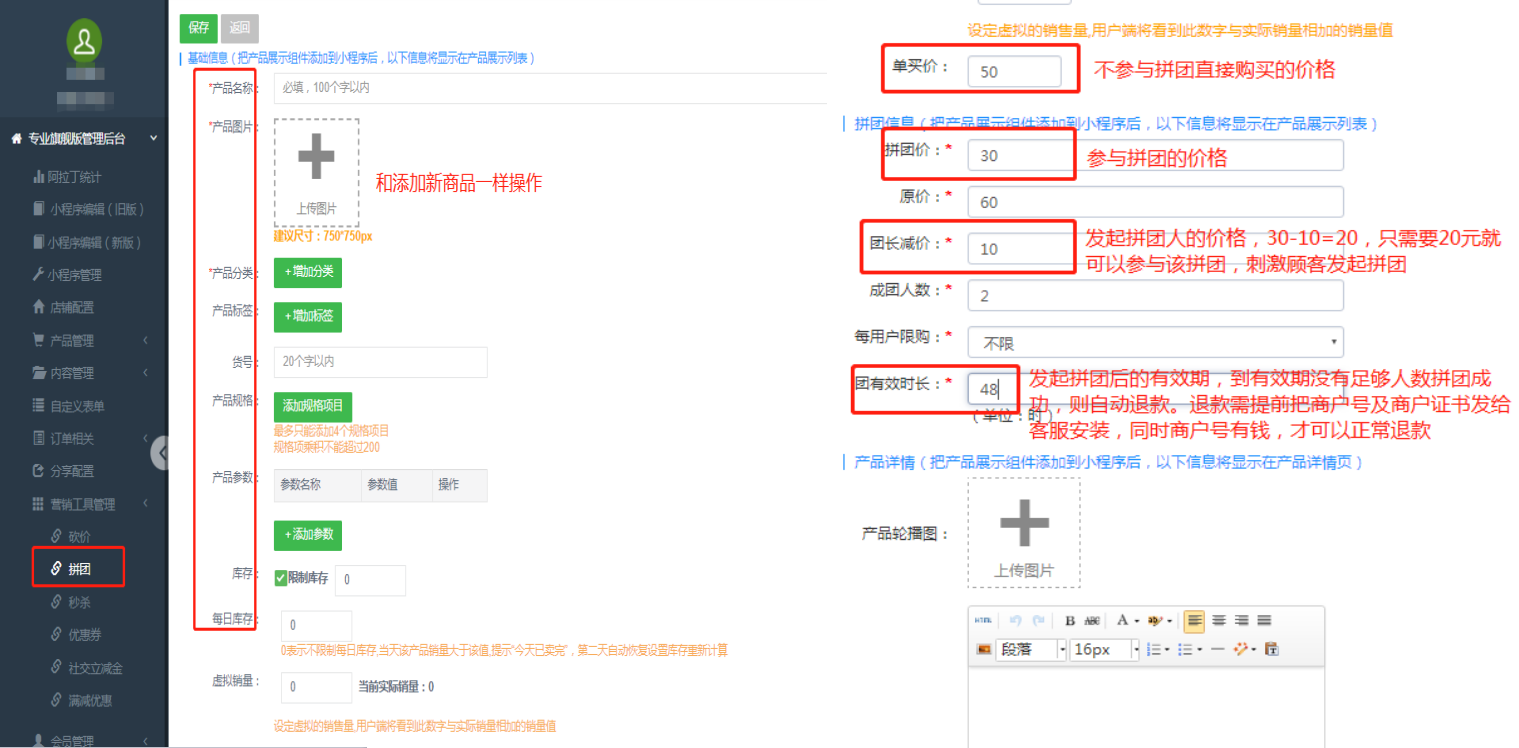
Task: Toggle bold formatting in the editor
Action: 1069,621
